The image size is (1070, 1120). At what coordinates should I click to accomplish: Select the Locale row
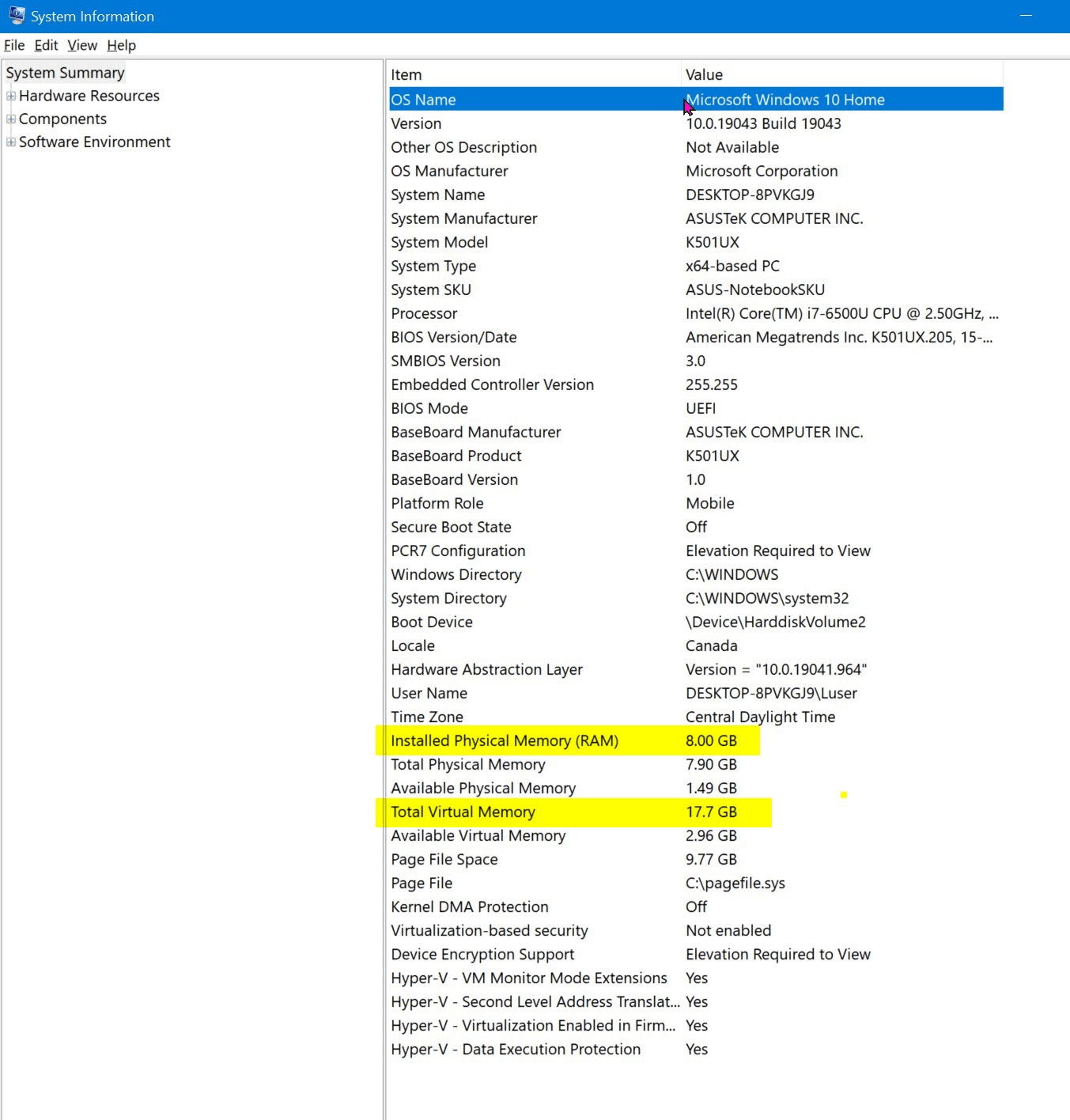(x=696, y=645)
